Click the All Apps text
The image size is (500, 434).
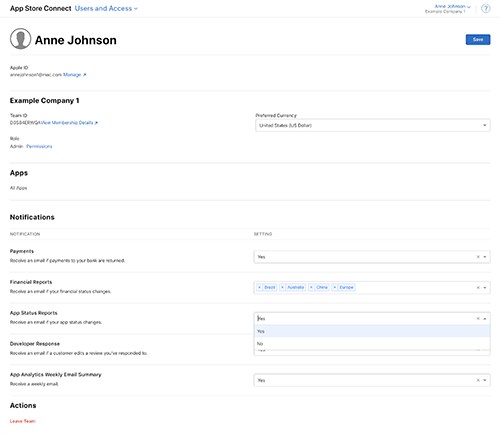18,188
